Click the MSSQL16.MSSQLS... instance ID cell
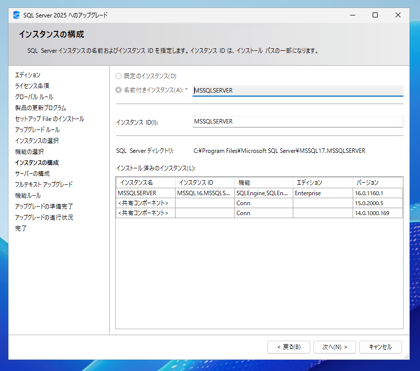Viewport: 420px width, 371px height. coord(205,193)
